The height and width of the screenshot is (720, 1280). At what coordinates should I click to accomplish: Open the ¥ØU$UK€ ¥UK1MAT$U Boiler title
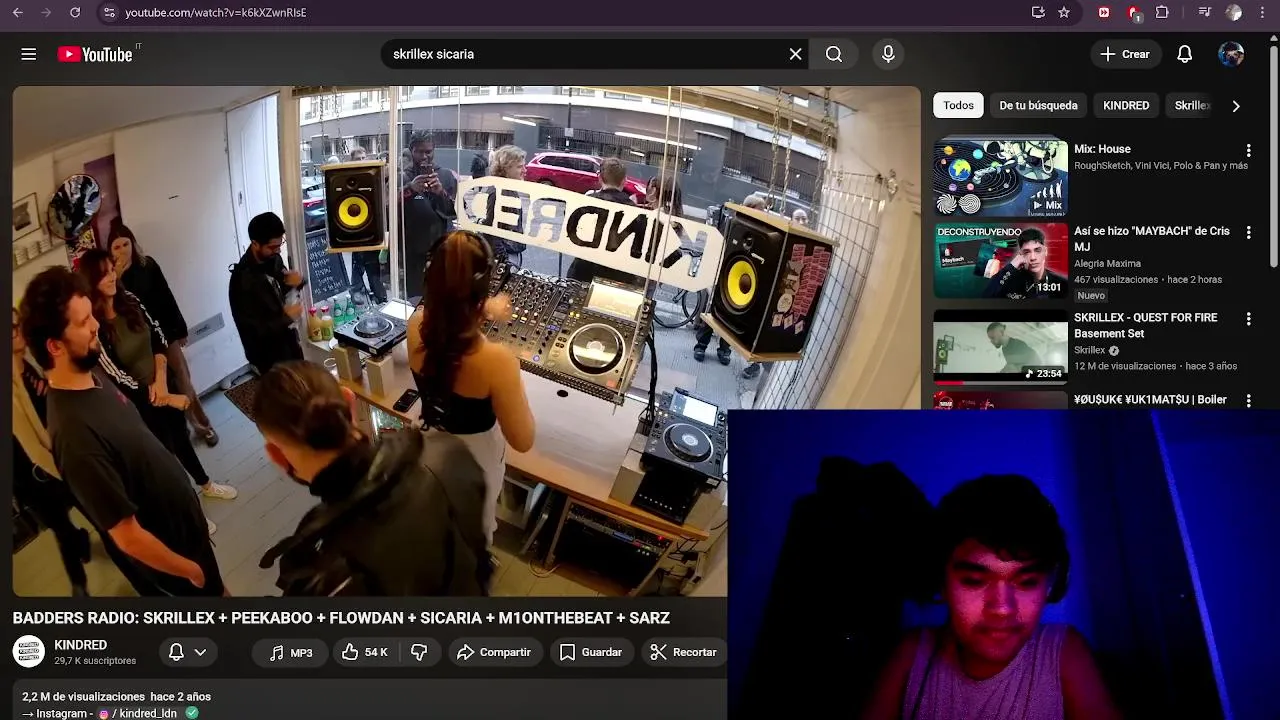pos(1150,399)
